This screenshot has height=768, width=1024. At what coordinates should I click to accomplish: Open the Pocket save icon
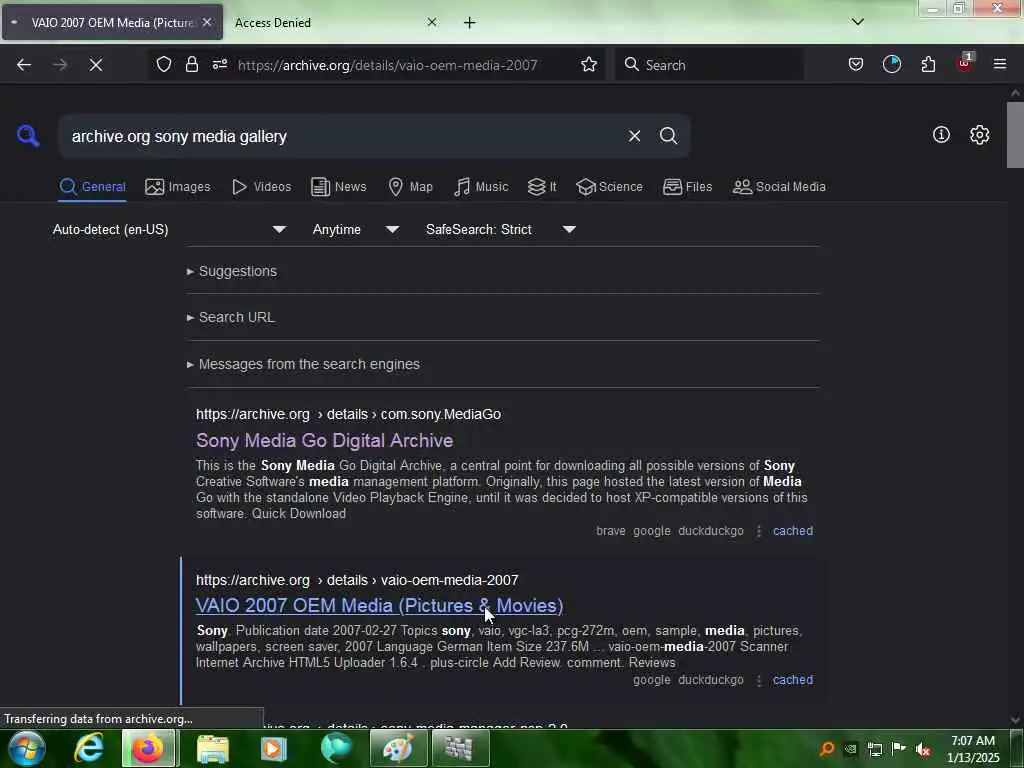856,64
